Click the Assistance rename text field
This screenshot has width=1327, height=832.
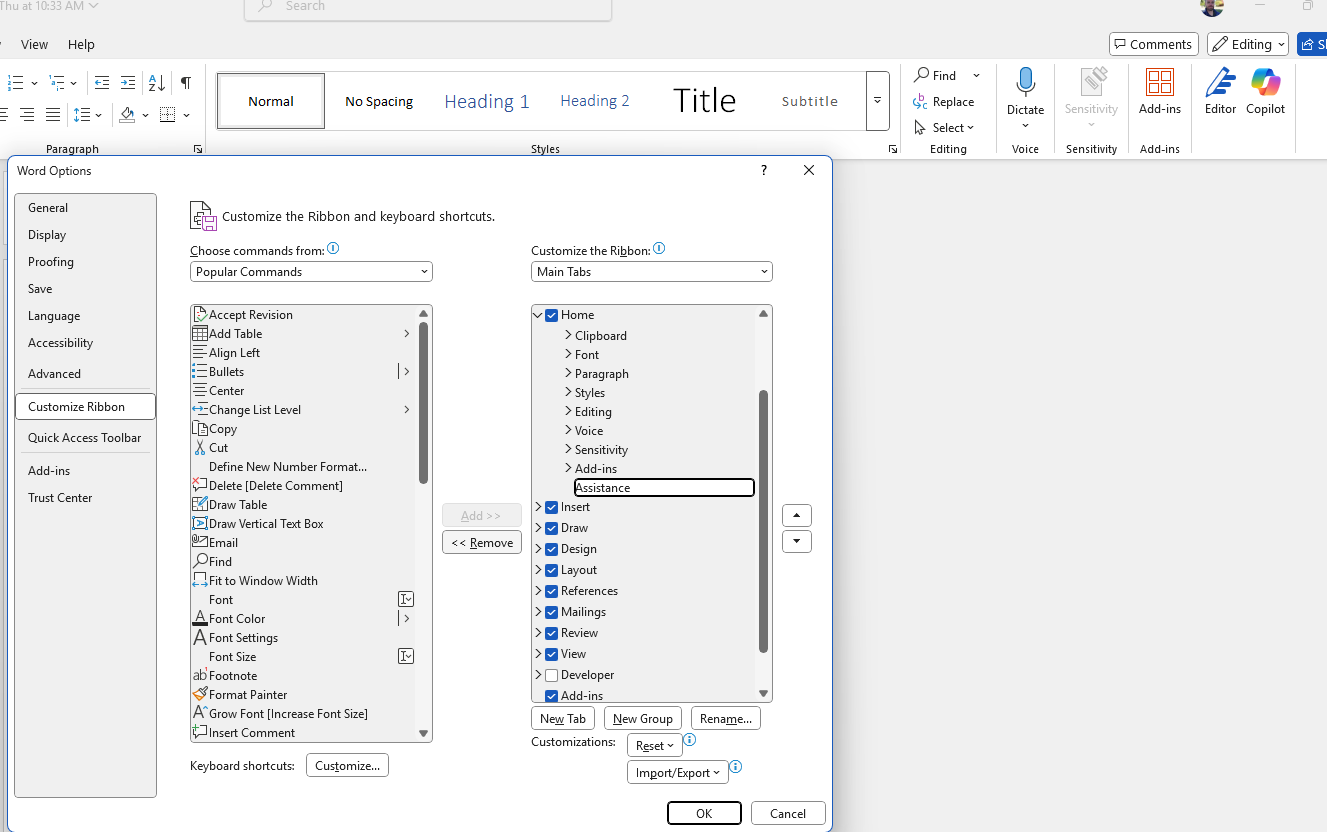663,487
